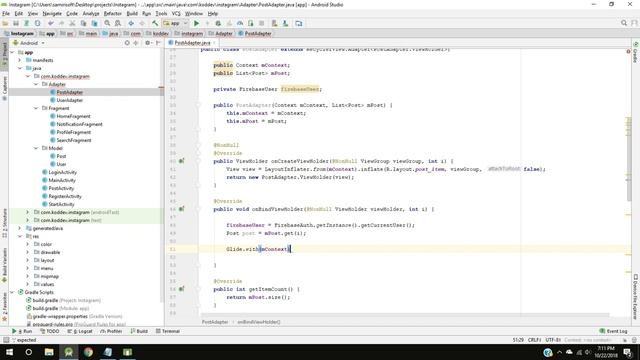Open the app run configuration dropdown
The width and height of the screenshot is (640, 360).
coord(176,23)
